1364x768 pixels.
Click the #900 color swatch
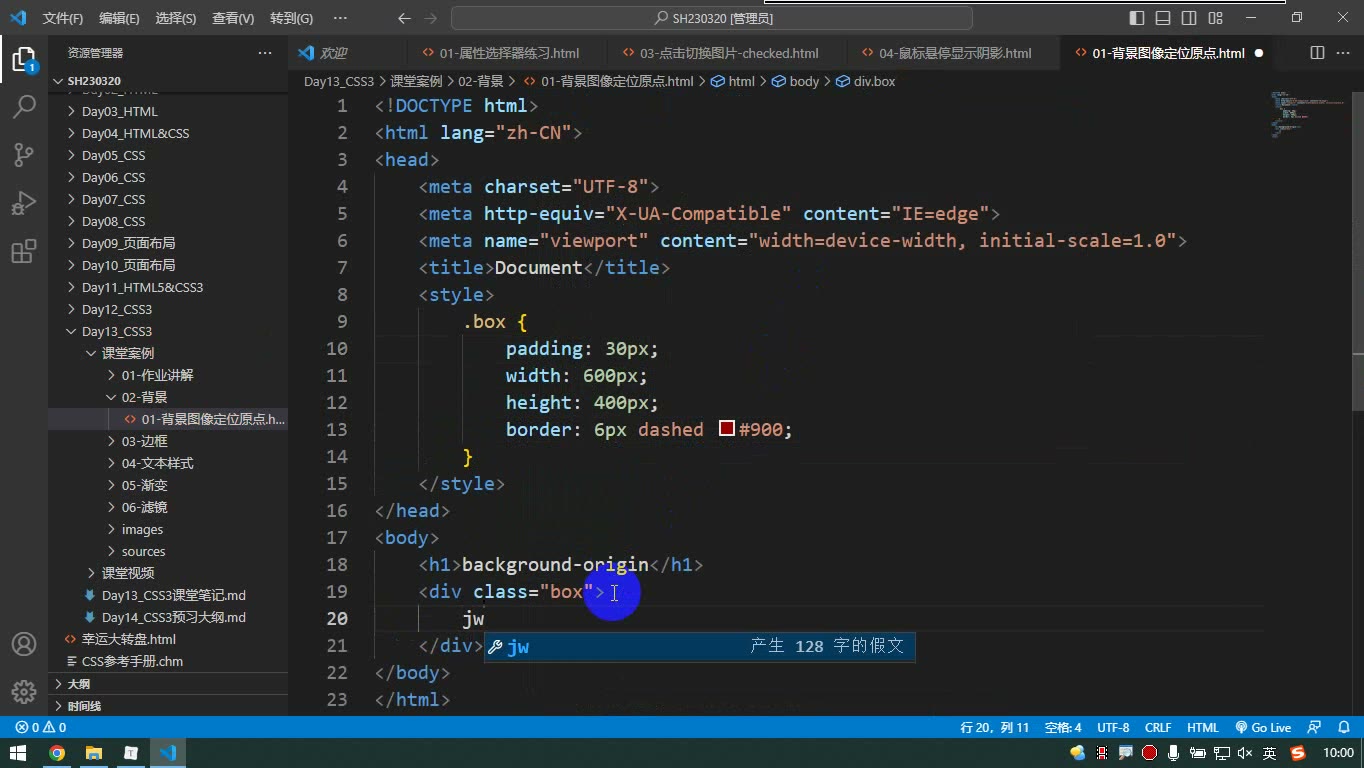(727, 429)
